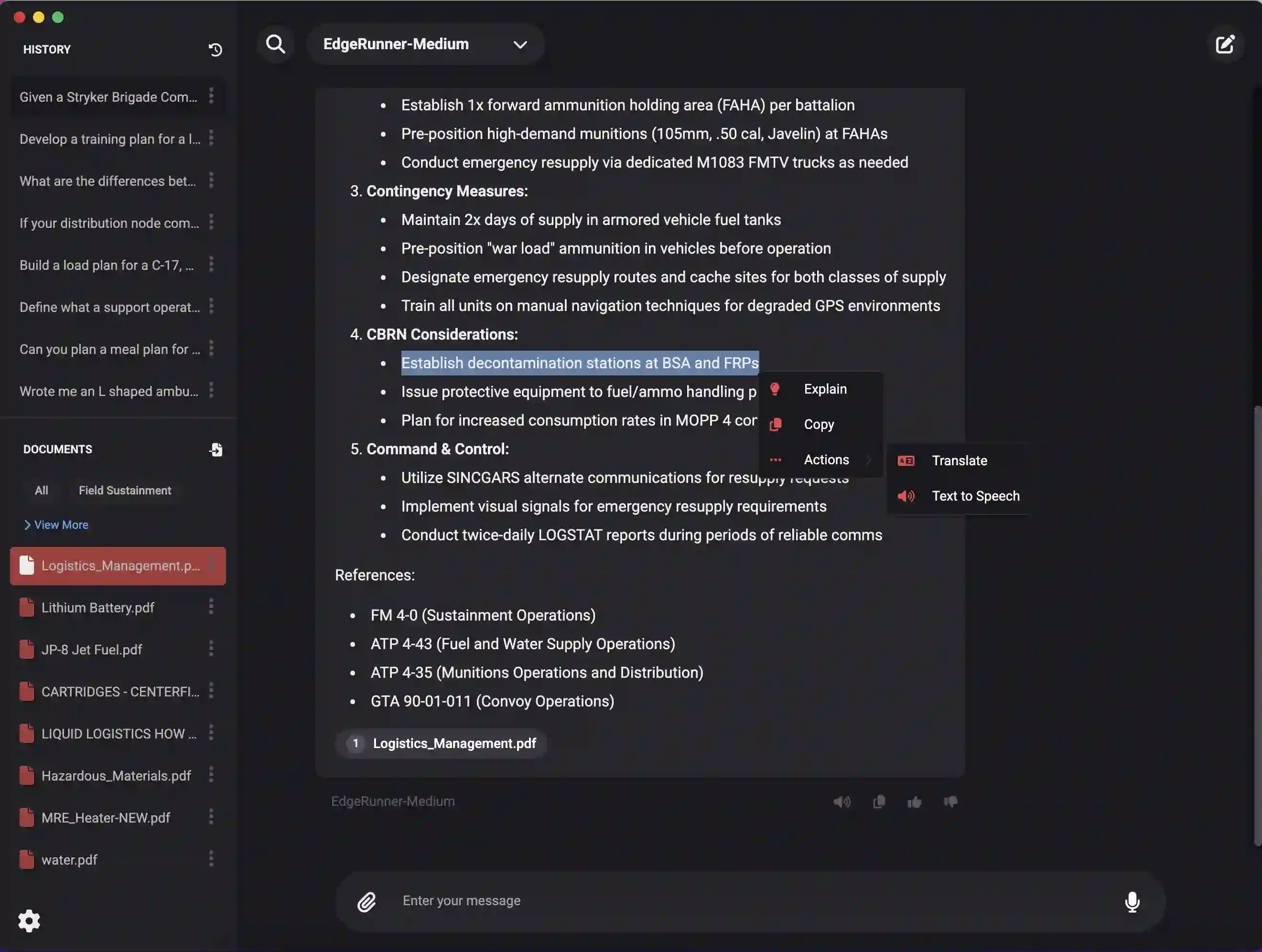Click the add document icon
Screen dimensions: 1262x952
[216, 449]
